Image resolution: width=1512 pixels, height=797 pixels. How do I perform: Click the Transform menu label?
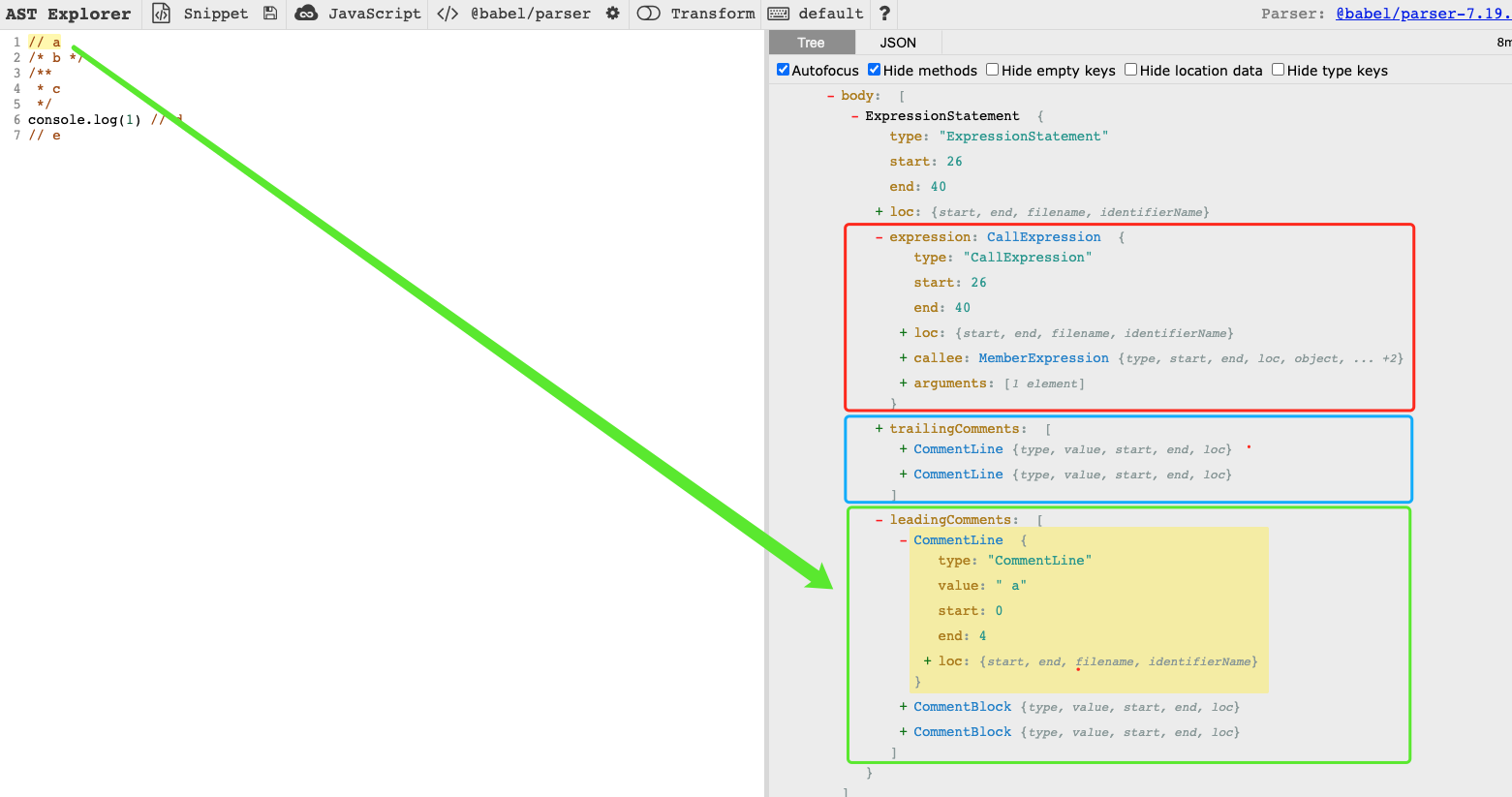point(713,14)
